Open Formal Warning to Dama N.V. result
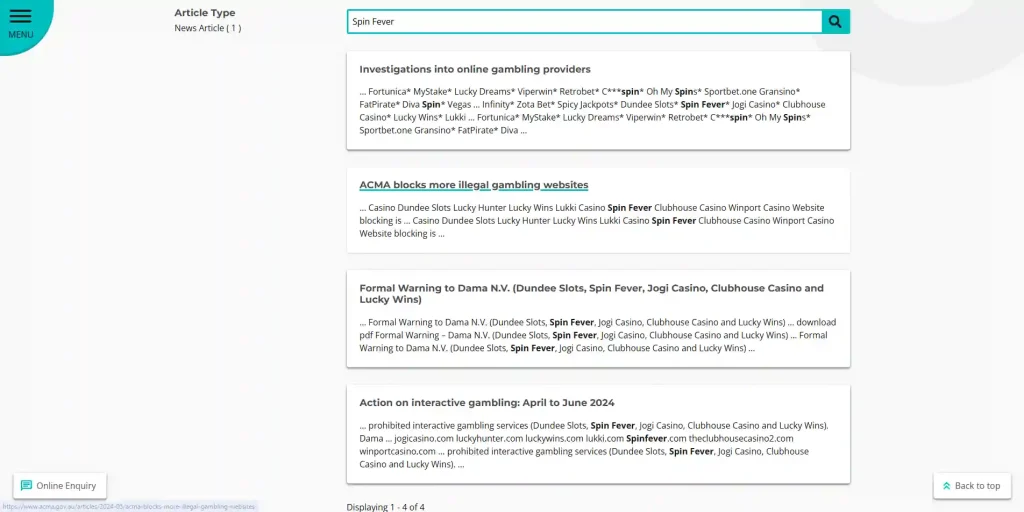This screenshot has width=1024, height=512. click(592, 294)
